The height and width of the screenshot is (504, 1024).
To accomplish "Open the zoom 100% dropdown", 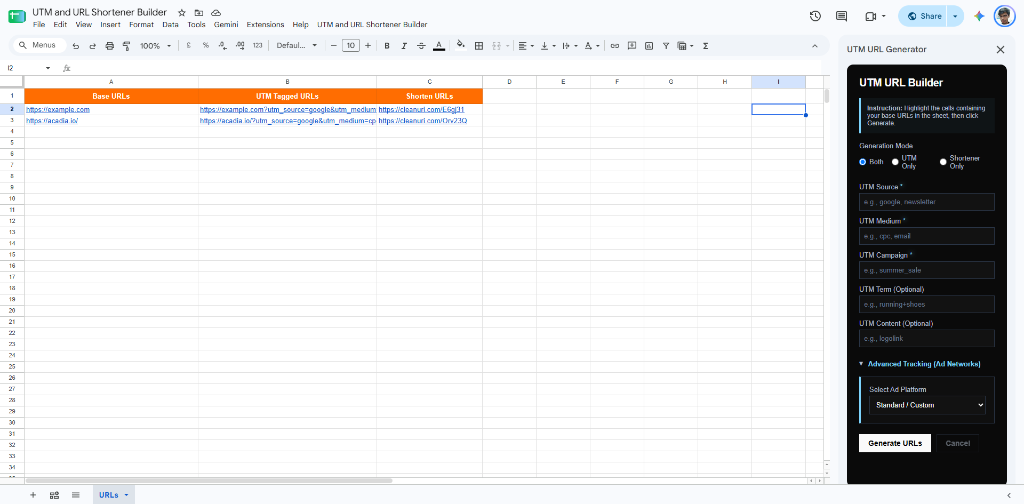I will (155, 46).
